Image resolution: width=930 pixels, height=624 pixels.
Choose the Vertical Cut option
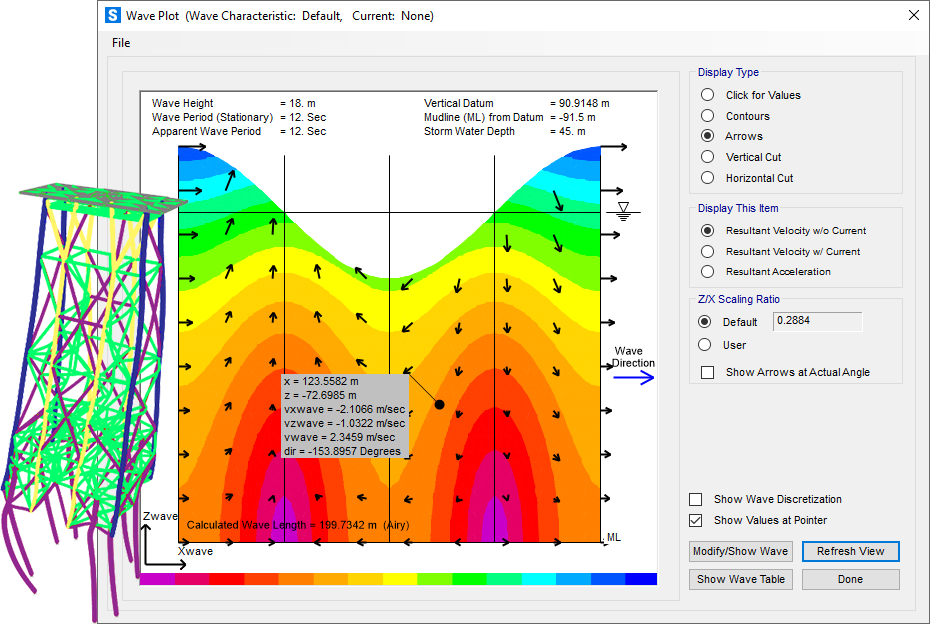pyautogui.click(x=708, y=157)
